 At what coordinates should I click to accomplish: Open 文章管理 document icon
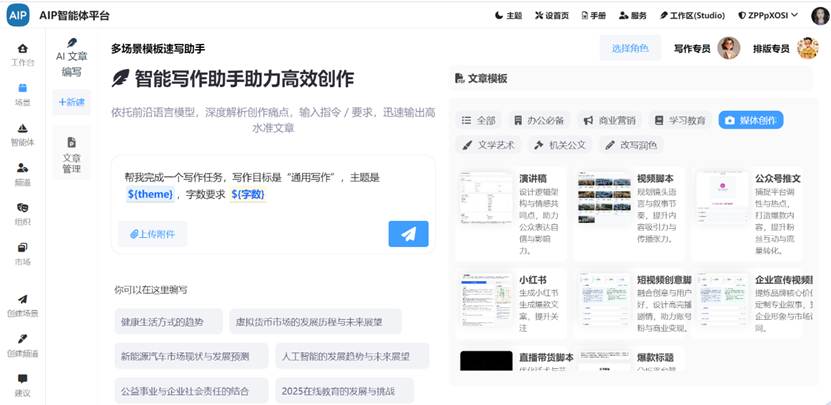pyautogui.click(x=72, y=142)
